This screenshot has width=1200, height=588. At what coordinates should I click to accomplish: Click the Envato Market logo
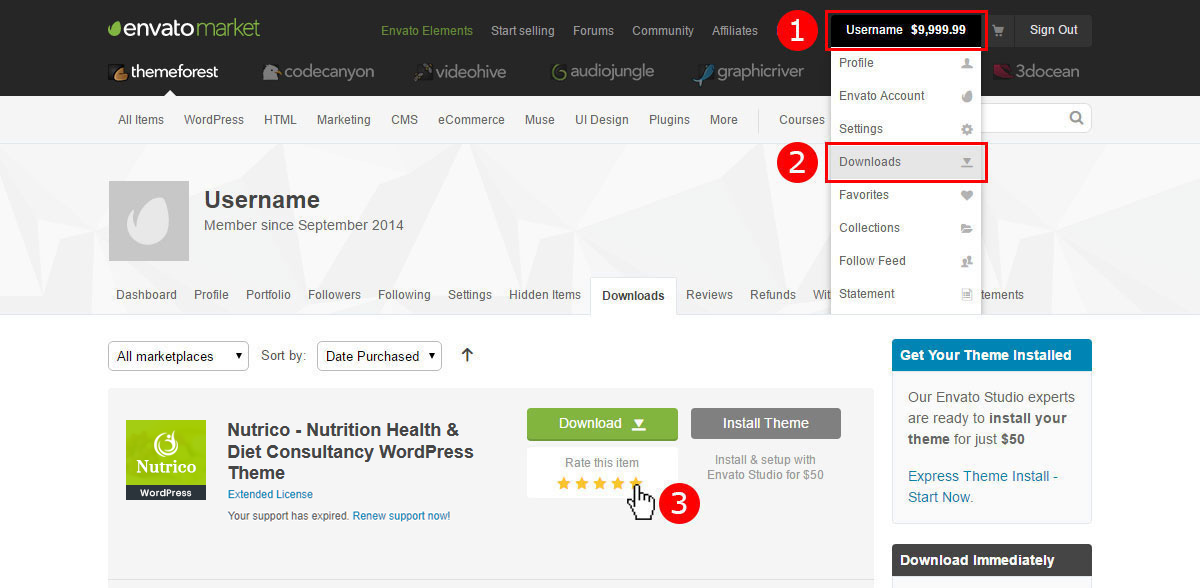click(184, 29)
